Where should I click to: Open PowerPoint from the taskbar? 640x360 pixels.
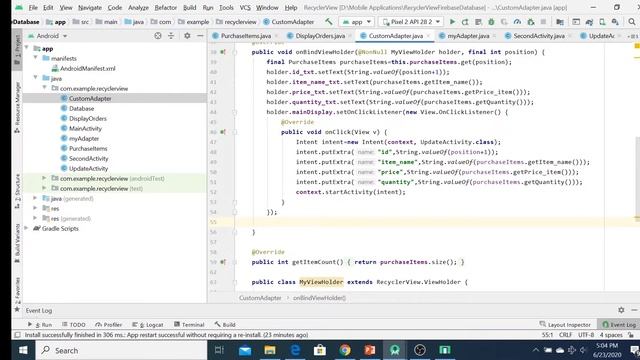370,350
